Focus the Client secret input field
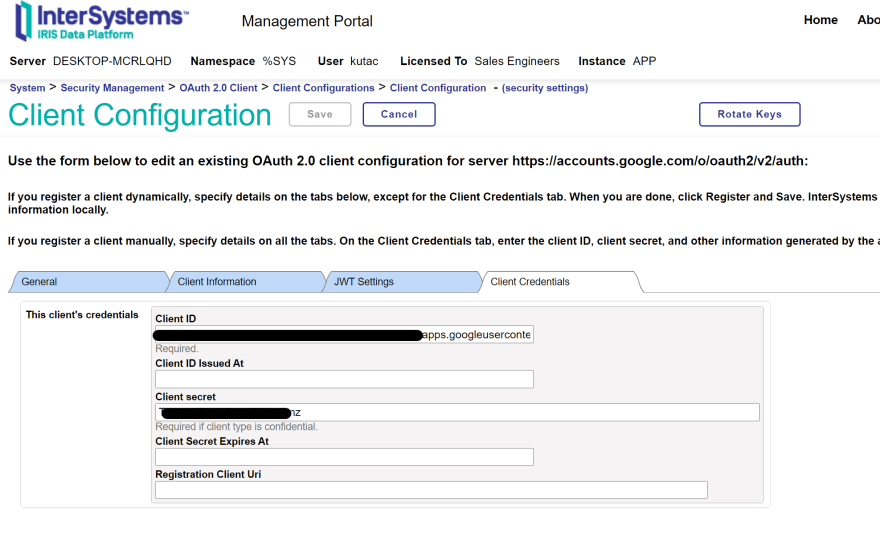The image size is (880, 538). pyautogui.click(x=457, y=412)
